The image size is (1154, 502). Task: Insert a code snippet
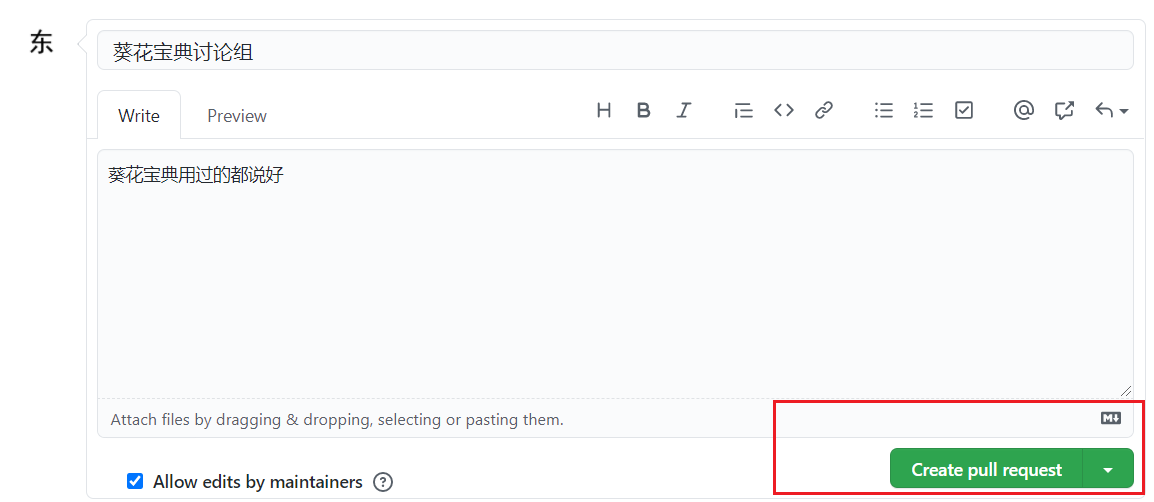click(784, 110)
